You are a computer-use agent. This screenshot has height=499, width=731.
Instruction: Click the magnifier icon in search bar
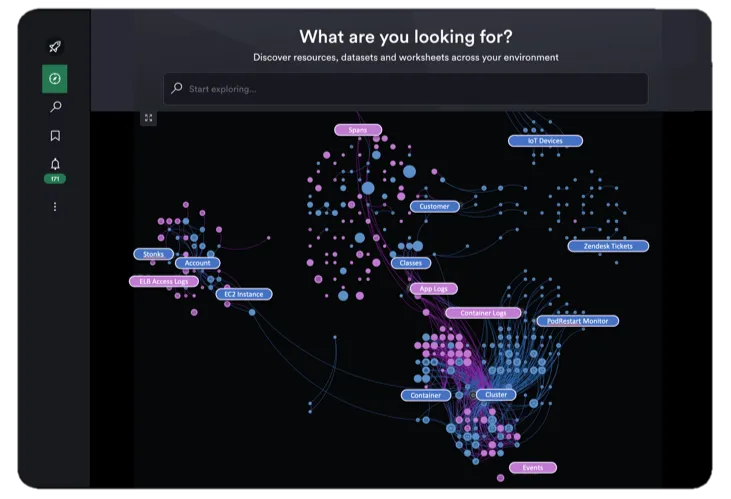[177, 88]
